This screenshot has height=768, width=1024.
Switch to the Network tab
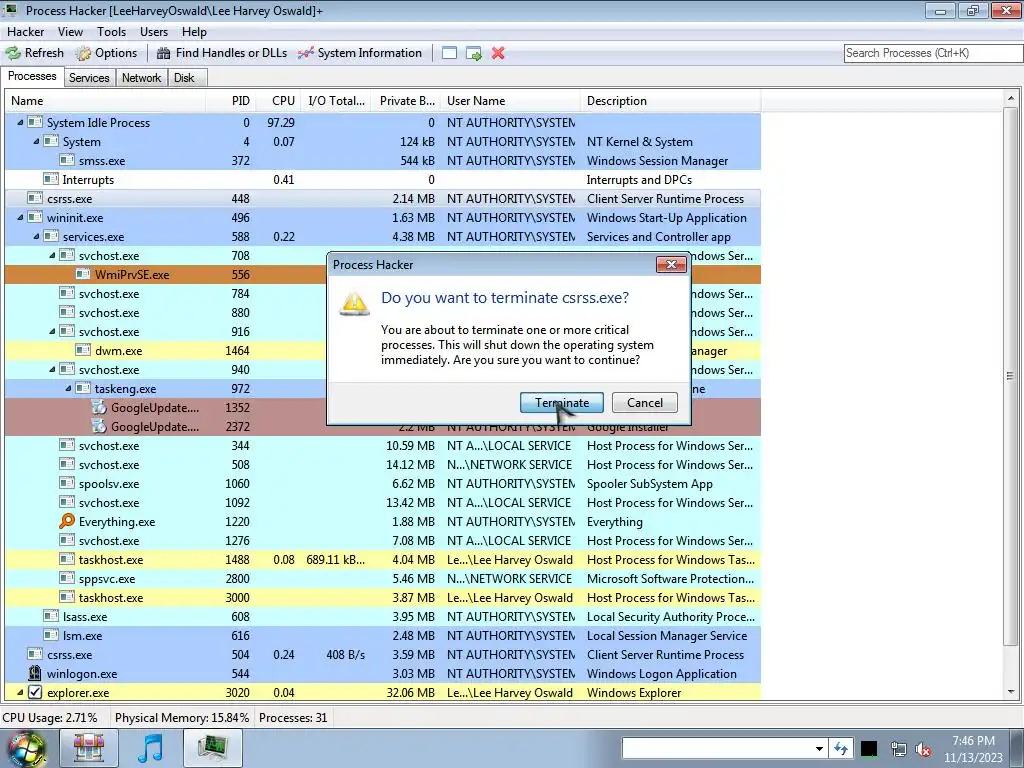point(141,78)
